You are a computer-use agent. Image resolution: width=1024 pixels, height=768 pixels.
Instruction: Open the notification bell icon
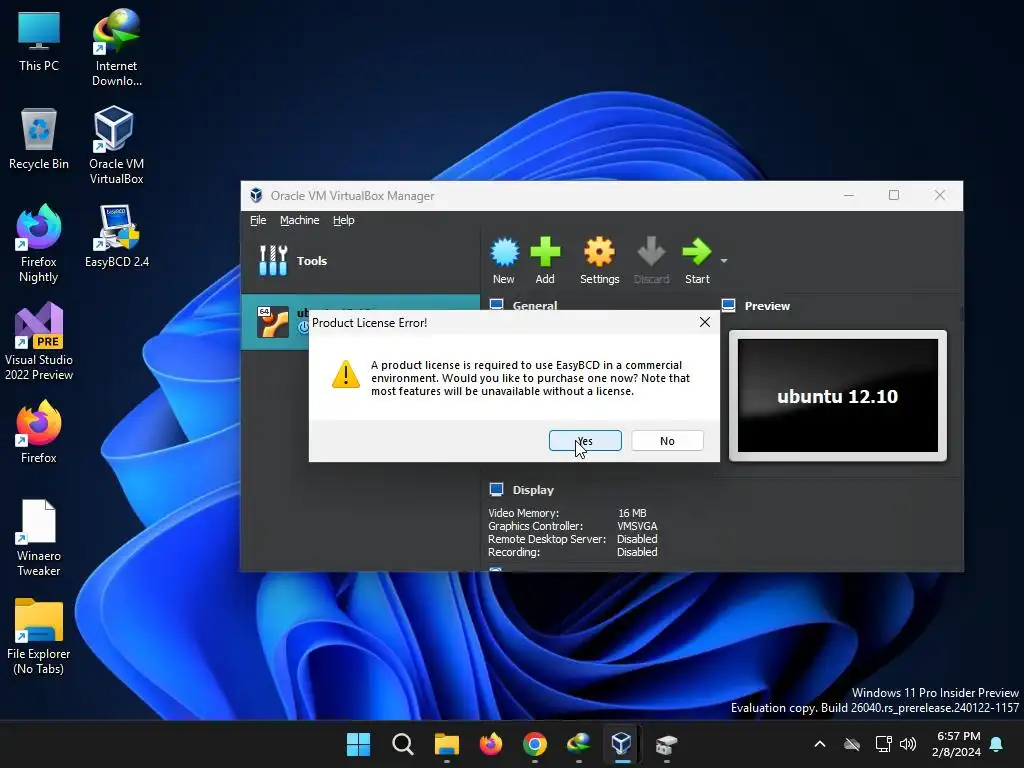[x=996, y=744]
